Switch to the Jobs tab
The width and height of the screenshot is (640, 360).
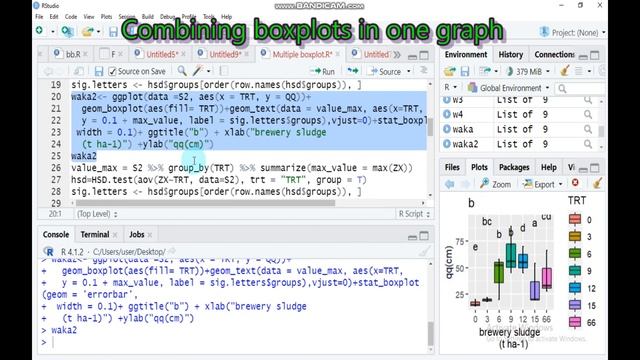click(137, 235)
